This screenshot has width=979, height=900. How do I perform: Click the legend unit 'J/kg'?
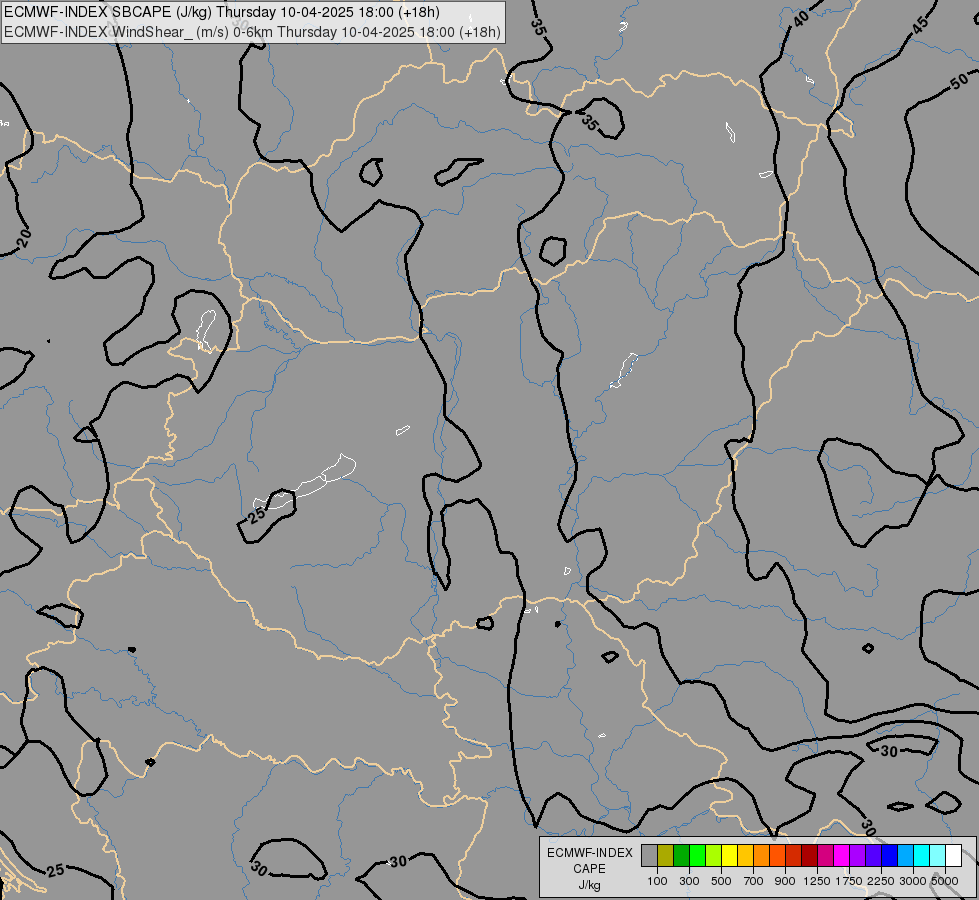click(589, 885)
